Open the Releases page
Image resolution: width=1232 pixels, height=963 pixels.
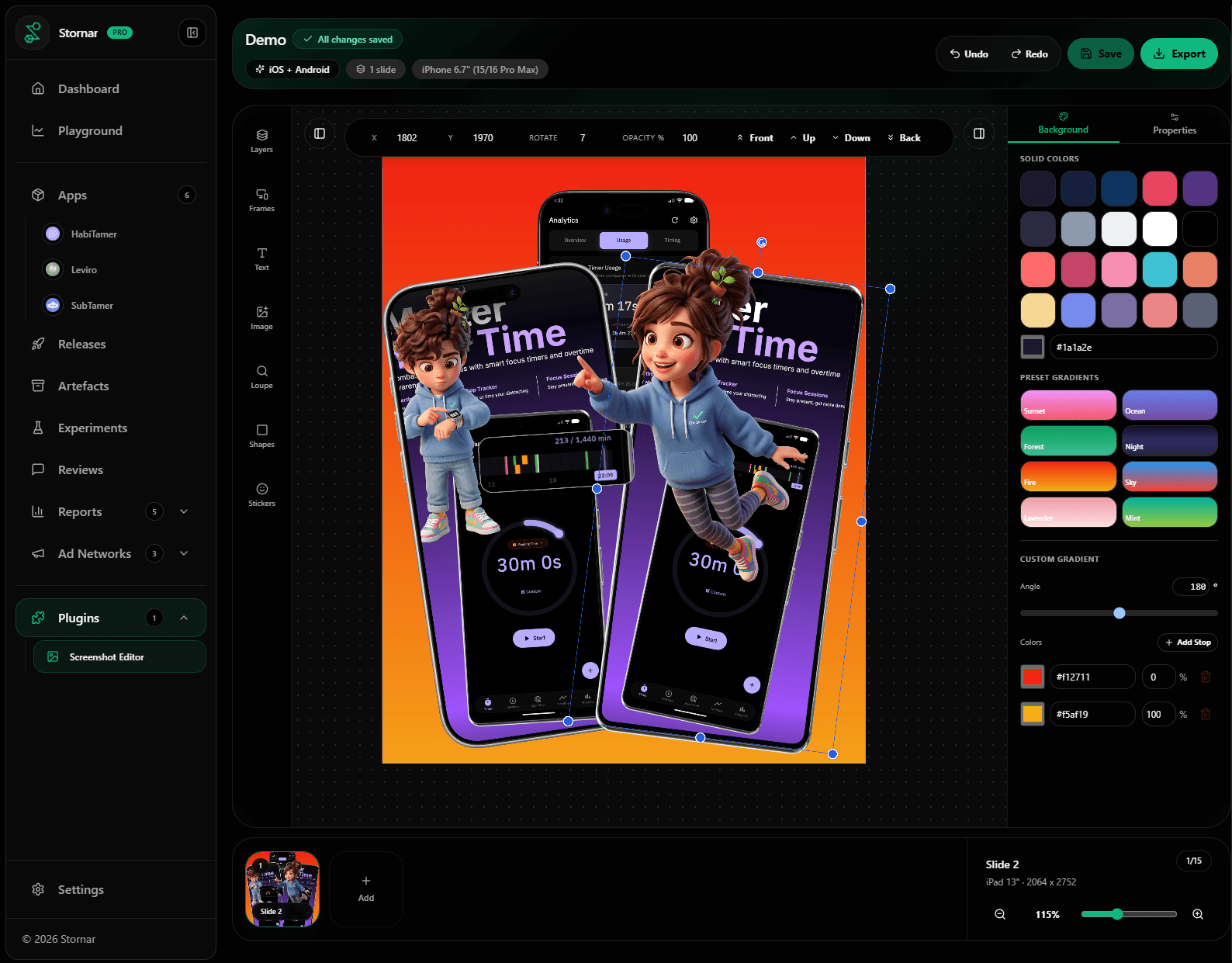tap(111, 344)
